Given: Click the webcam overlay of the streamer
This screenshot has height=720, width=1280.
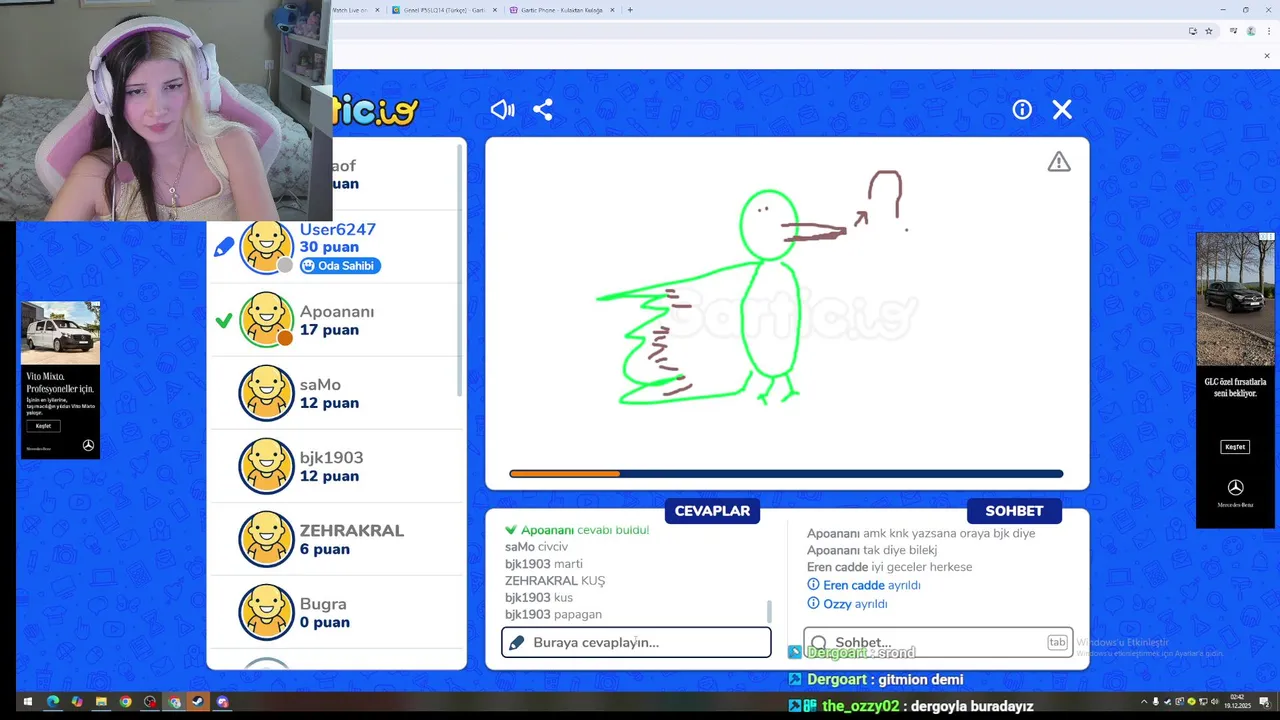Looking at the screenshot, I should tap(166, 110).
